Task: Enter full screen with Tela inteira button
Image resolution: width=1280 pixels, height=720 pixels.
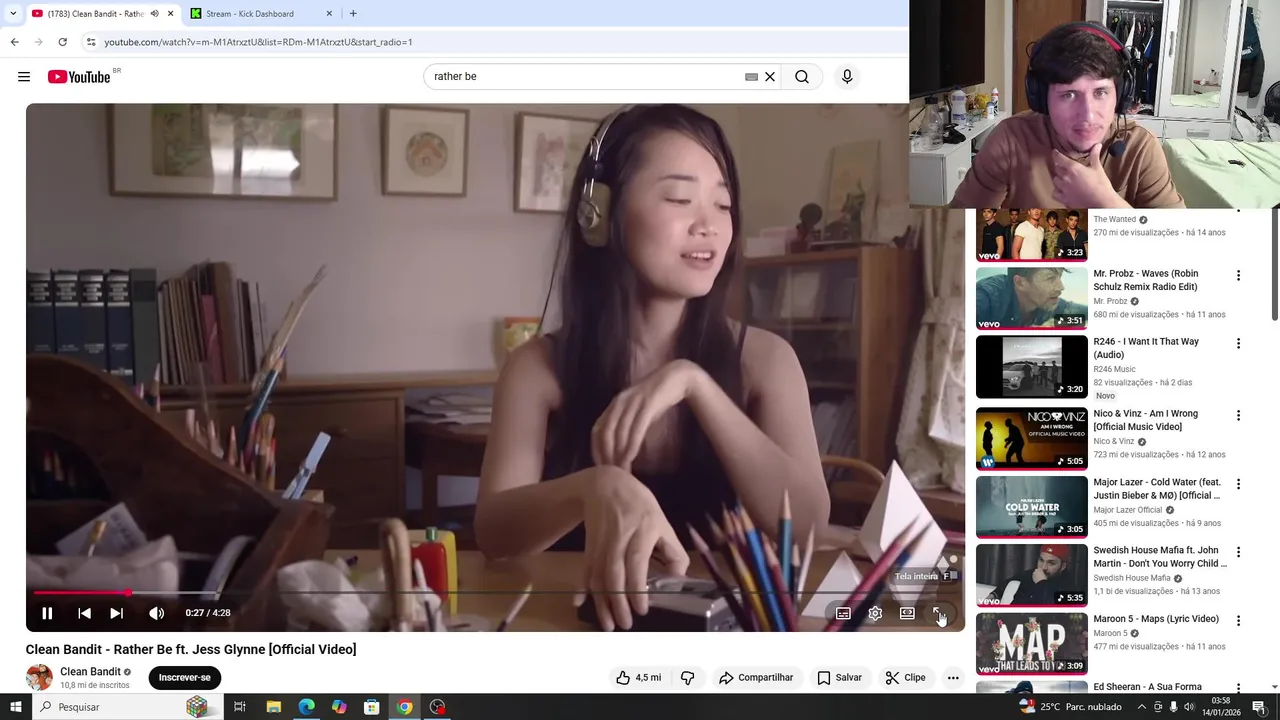Action: point(939,613)
